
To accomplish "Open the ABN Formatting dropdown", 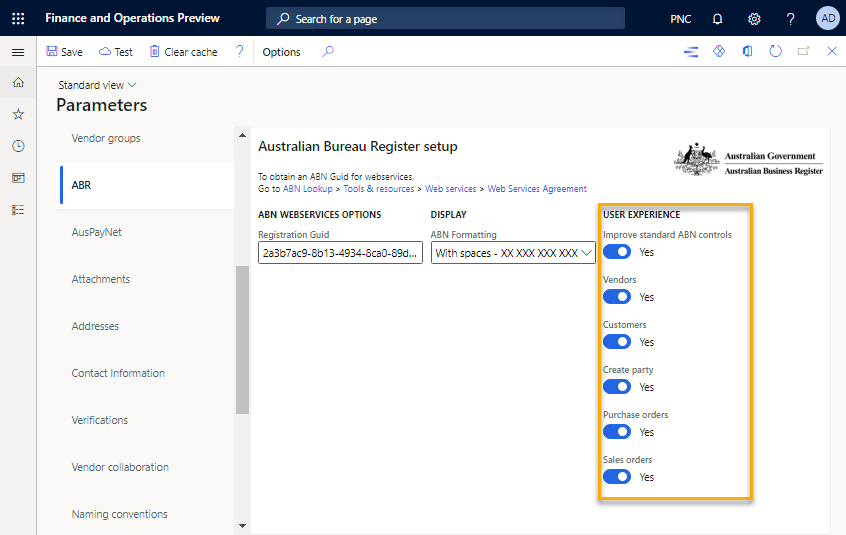I will [x=513, y=253].
